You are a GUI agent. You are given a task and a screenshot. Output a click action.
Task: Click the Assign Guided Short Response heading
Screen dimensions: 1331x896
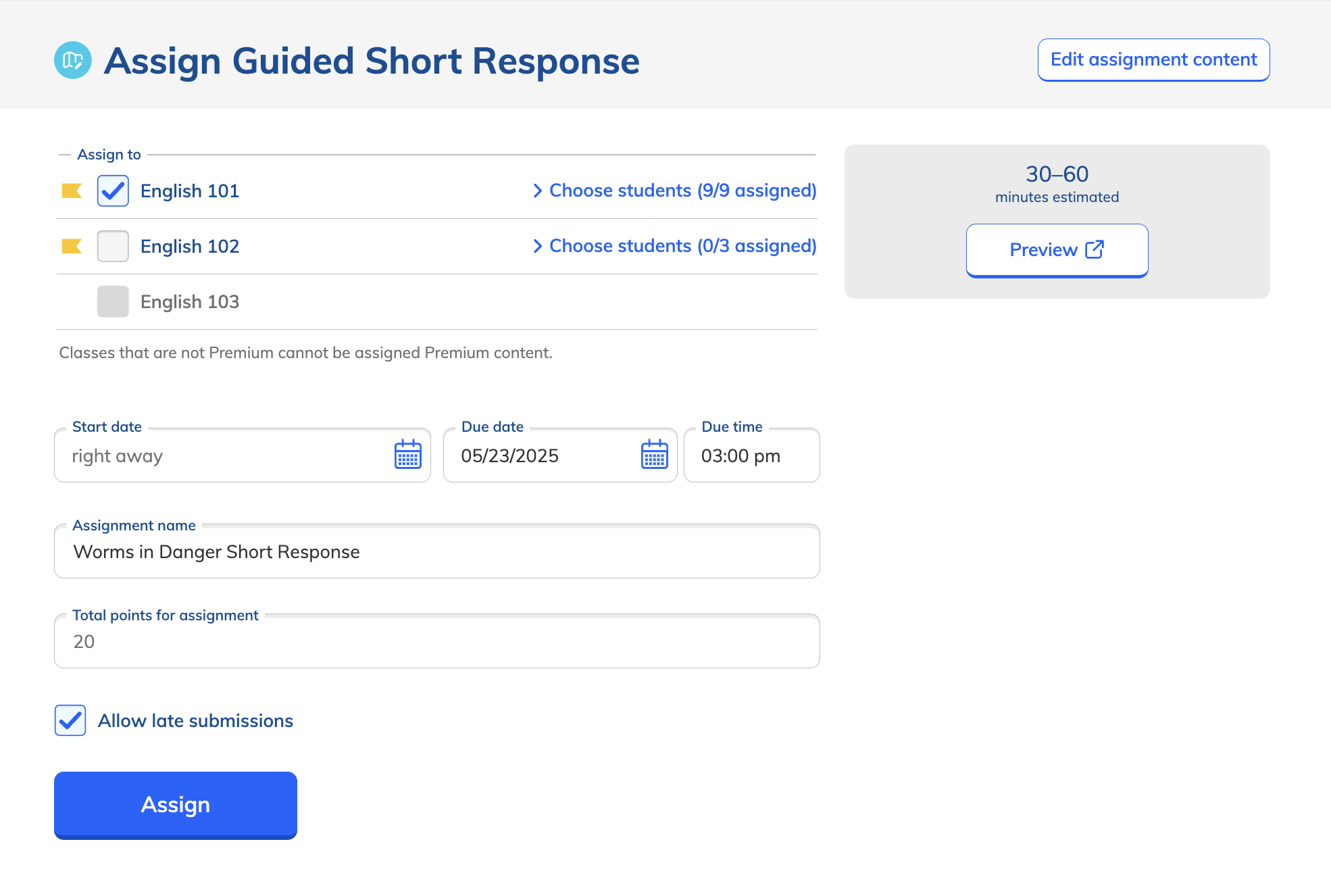[372, 61]
